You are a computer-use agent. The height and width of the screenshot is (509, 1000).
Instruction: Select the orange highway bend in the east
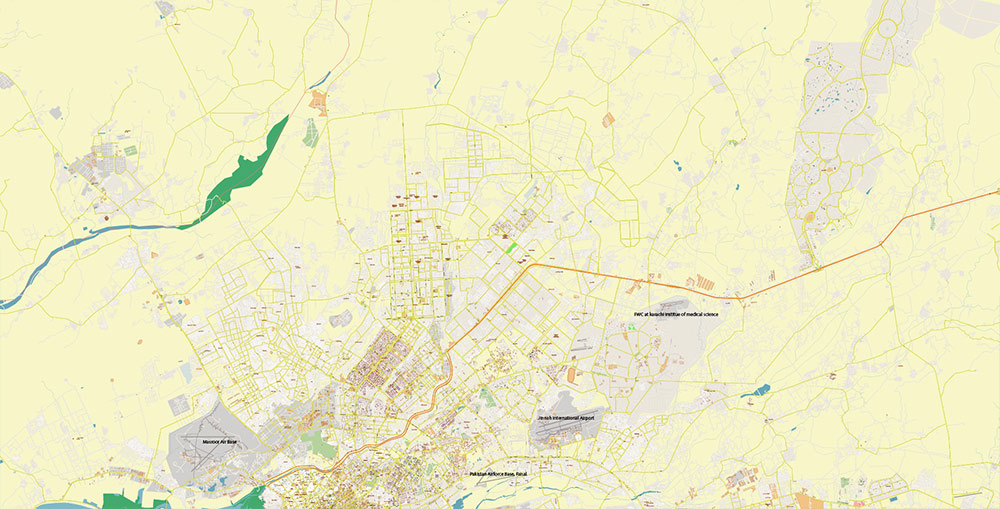click(x=883, y=244)
